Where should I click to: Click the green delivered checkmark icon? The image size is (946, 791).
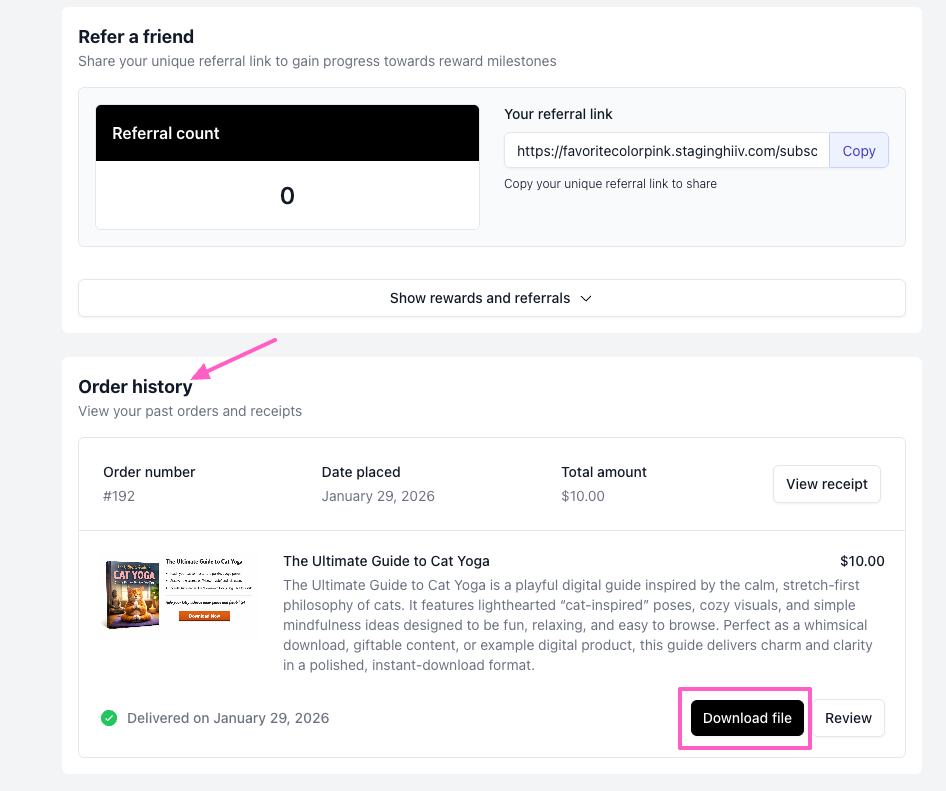coord(109,718)
